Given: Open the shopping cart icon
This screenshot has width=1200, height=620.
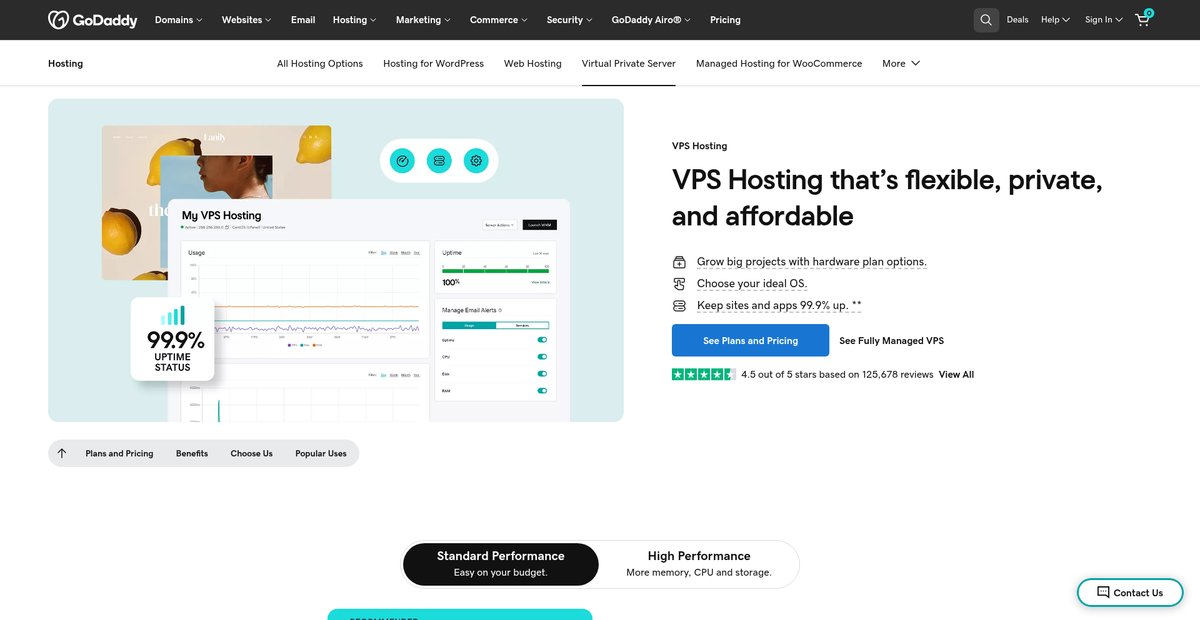Looking at the screenshot, I should coord(1143,19).
